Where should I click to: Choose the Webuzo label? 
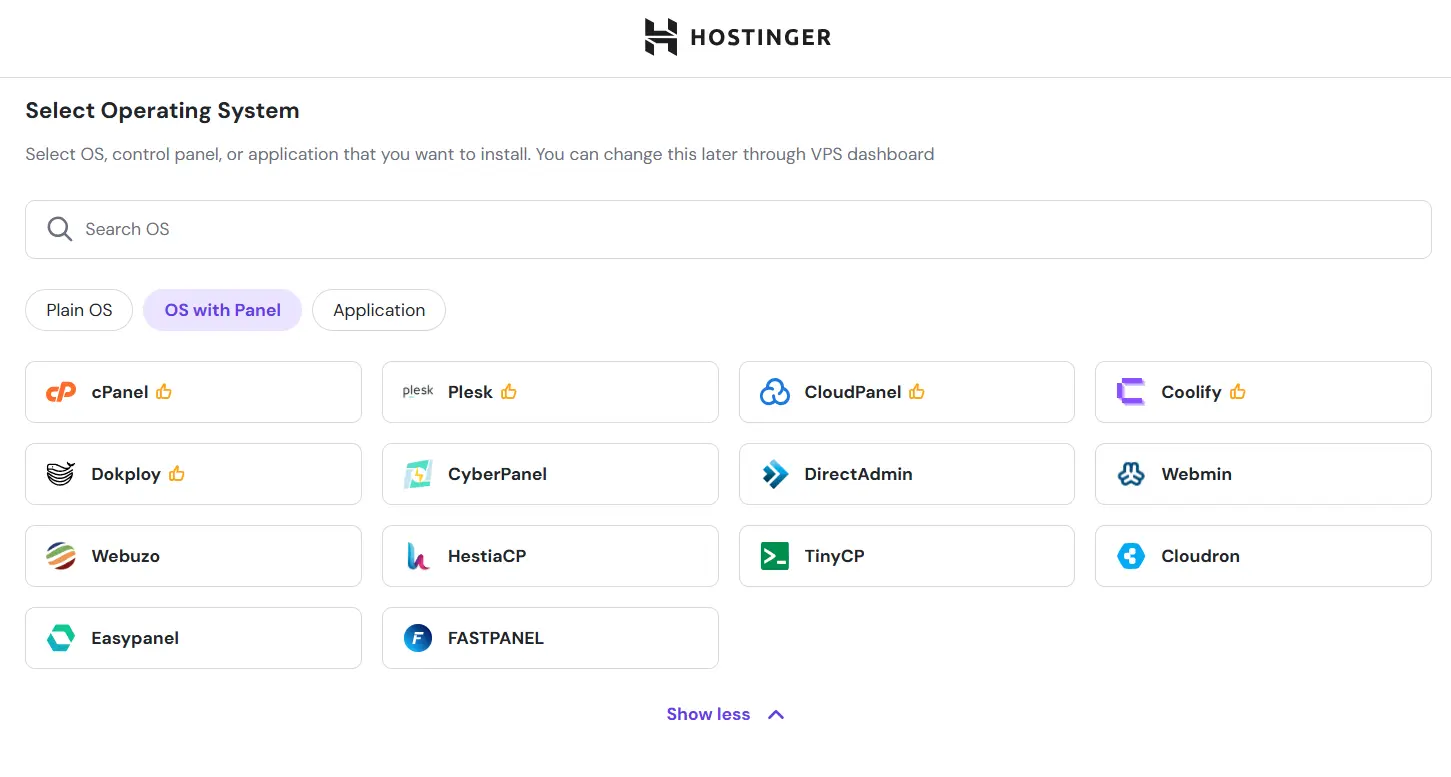pyautogui.click(x=125, y=556)
